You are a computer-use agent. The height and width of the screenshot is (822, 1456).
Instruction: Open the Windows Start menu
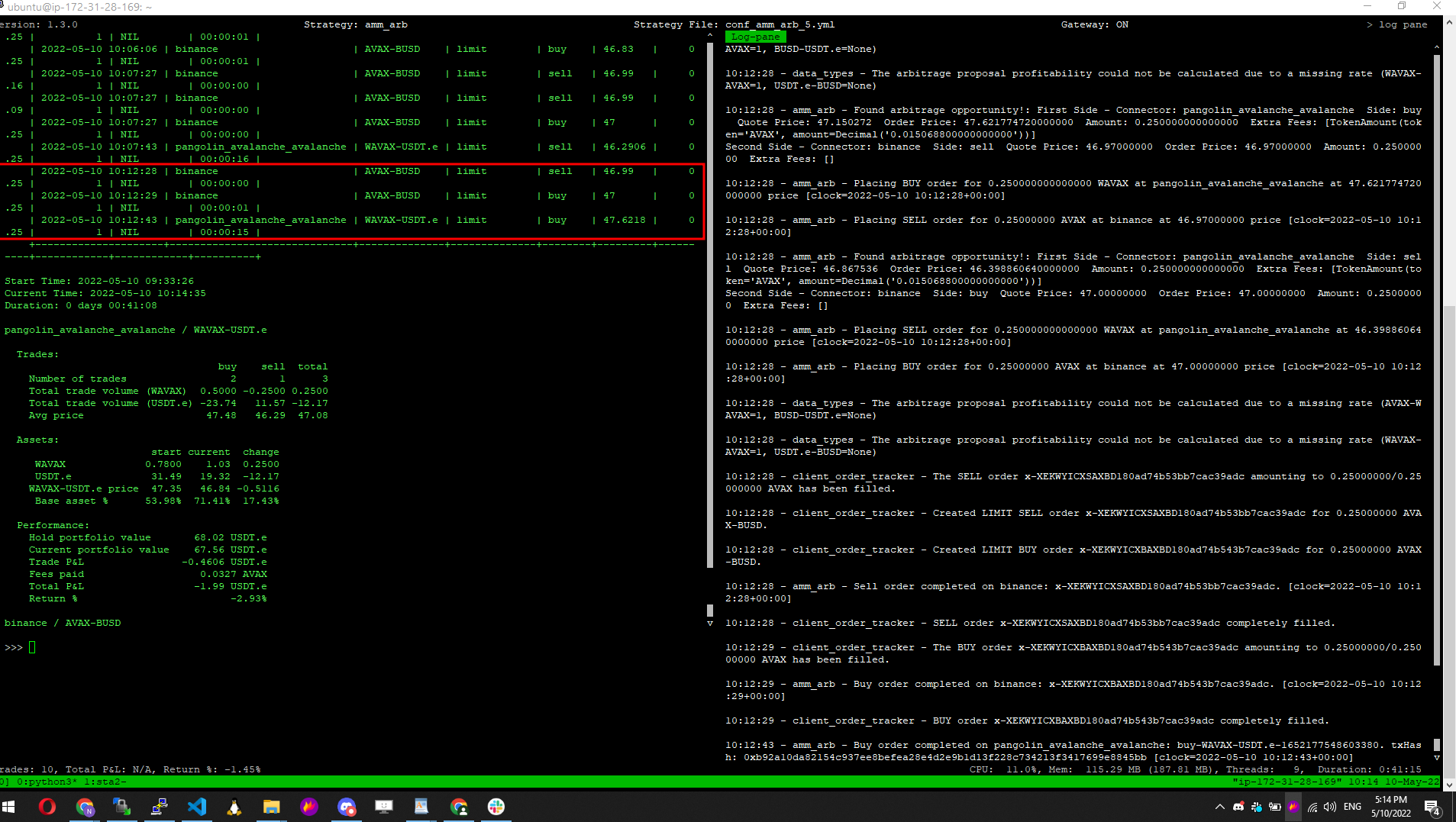(x=8, y=807)
